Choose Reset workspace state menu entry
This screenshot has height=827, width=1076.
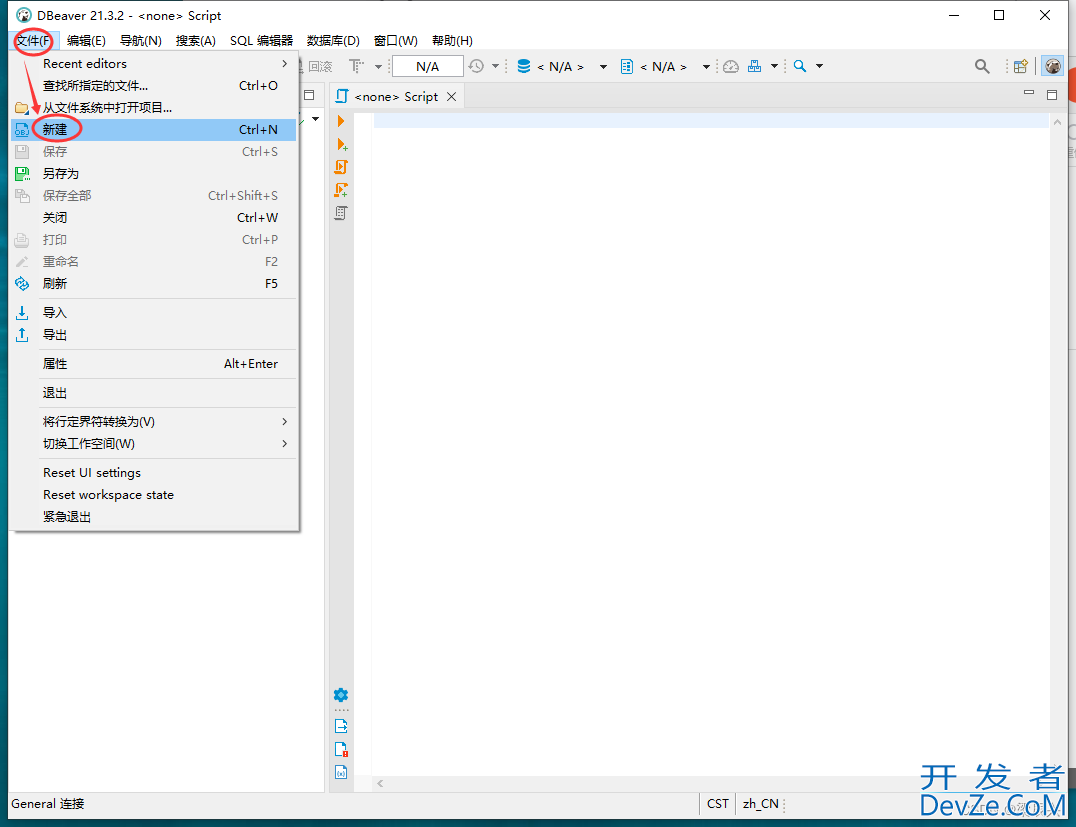pyautogui.click(x=154, y=495)
